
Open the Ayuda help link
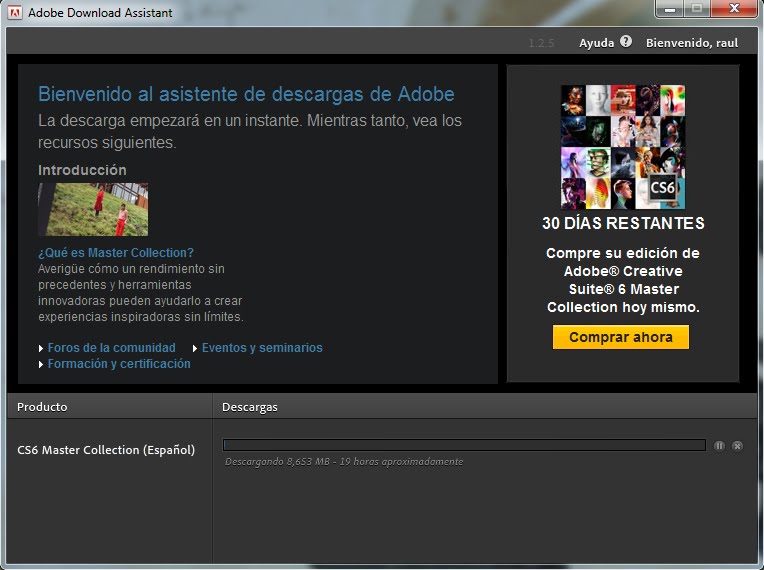coord(596,43)
